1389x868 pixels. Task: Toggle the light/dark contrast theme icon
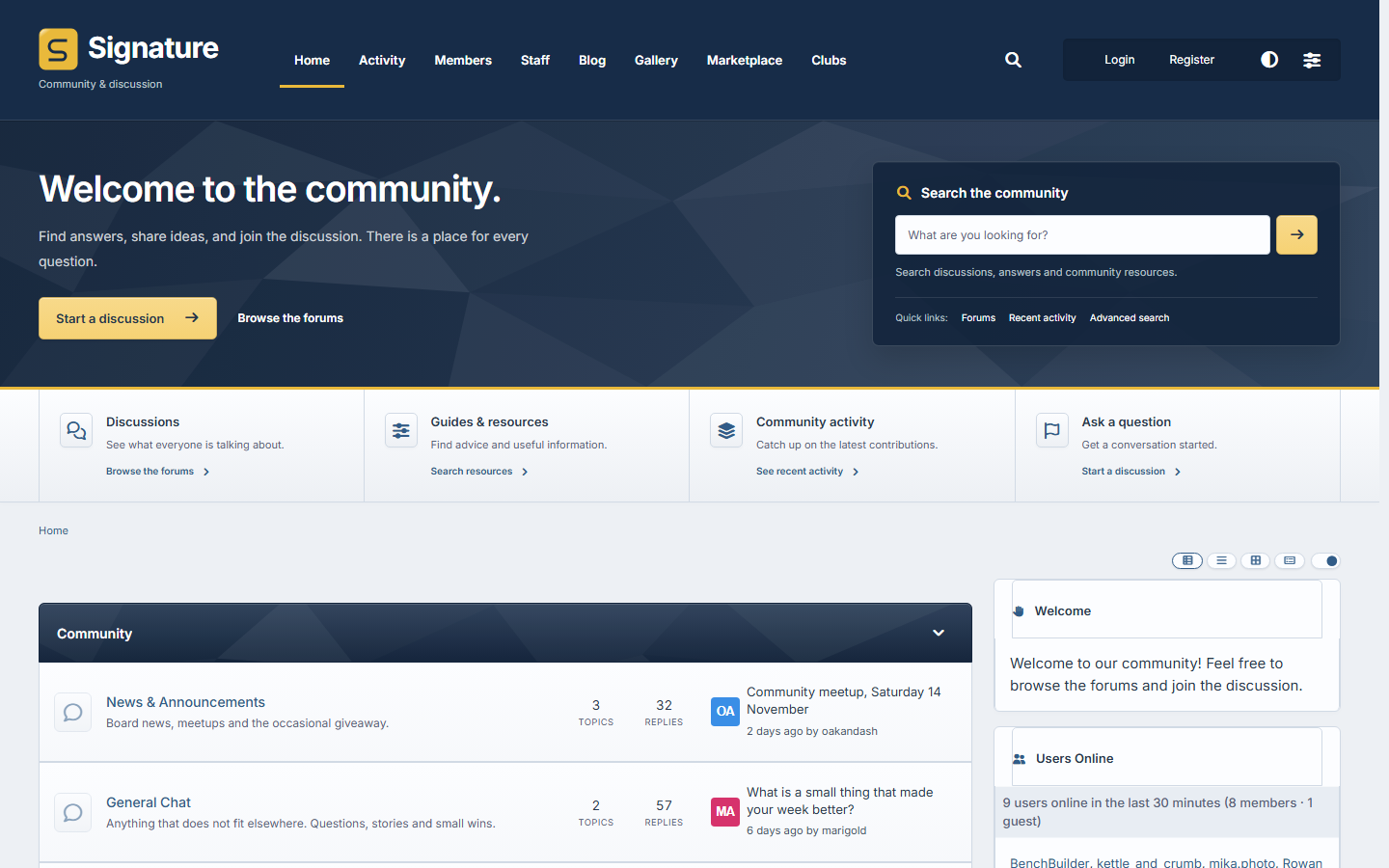tap(1269, 60)
